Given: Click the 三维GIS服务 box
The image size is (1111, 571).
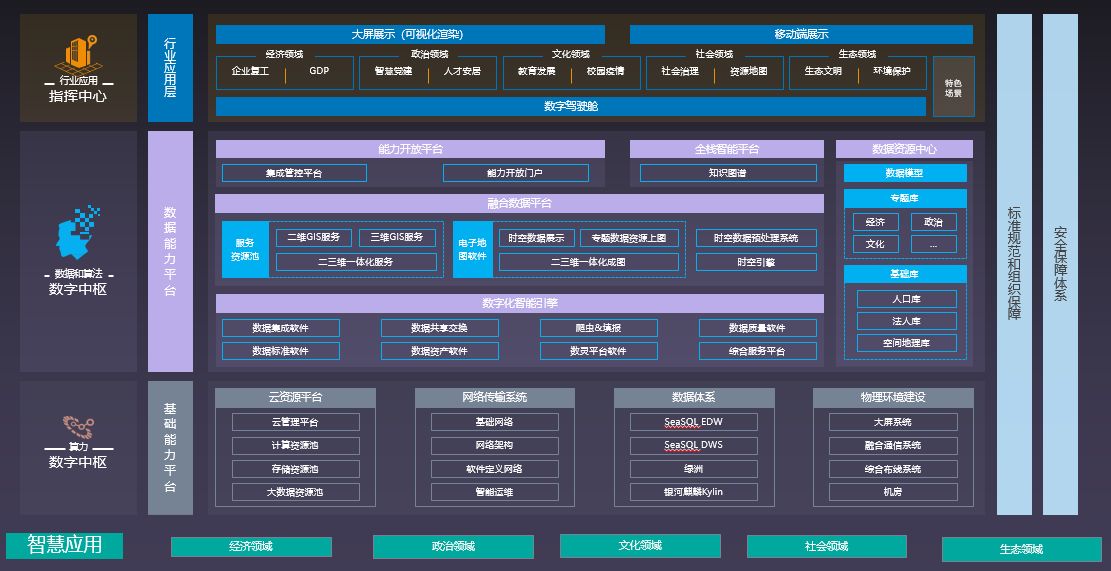Looking at the screenshot, I should point(397,238).
